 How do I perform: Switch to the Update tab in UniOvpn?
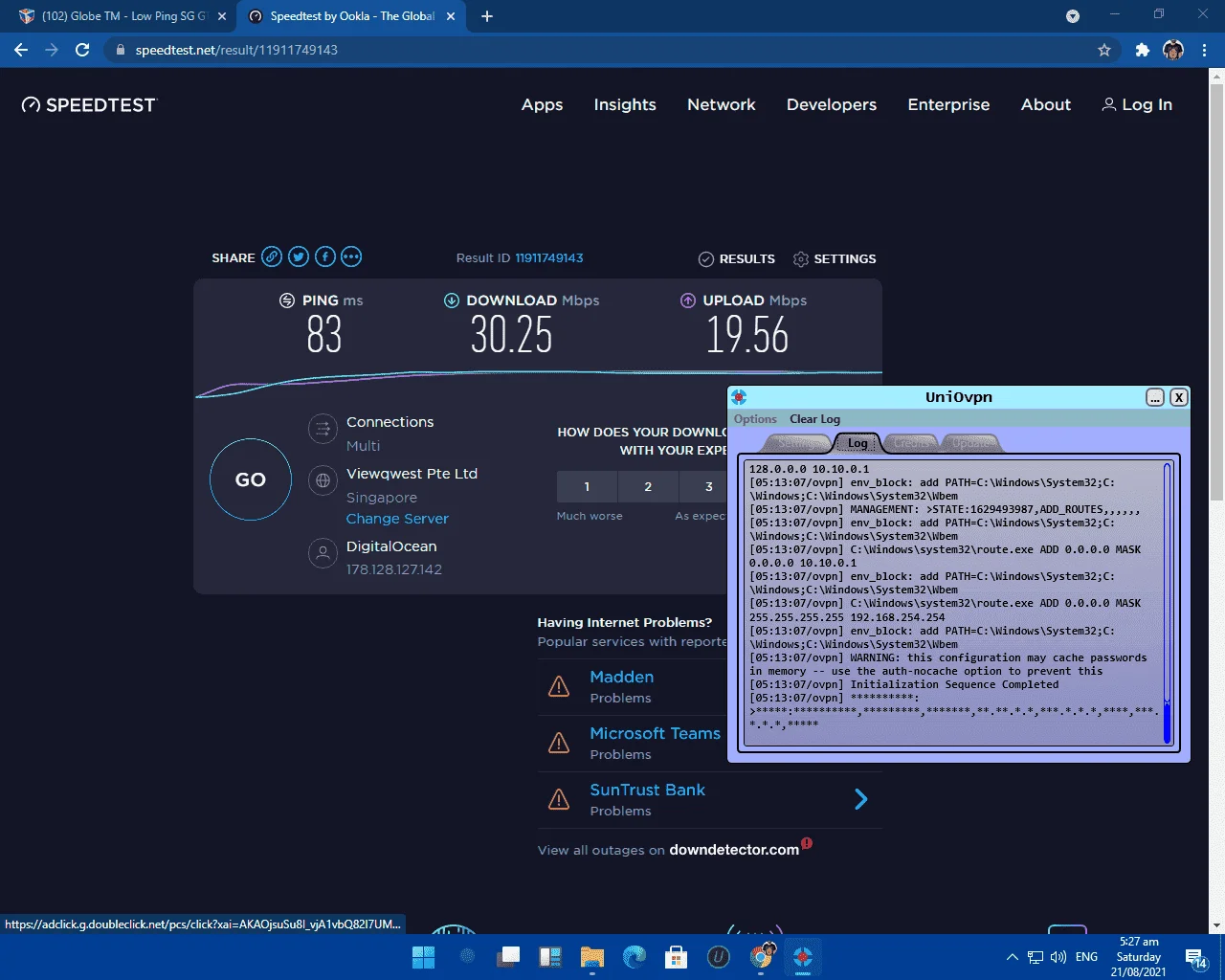point(971,443)
